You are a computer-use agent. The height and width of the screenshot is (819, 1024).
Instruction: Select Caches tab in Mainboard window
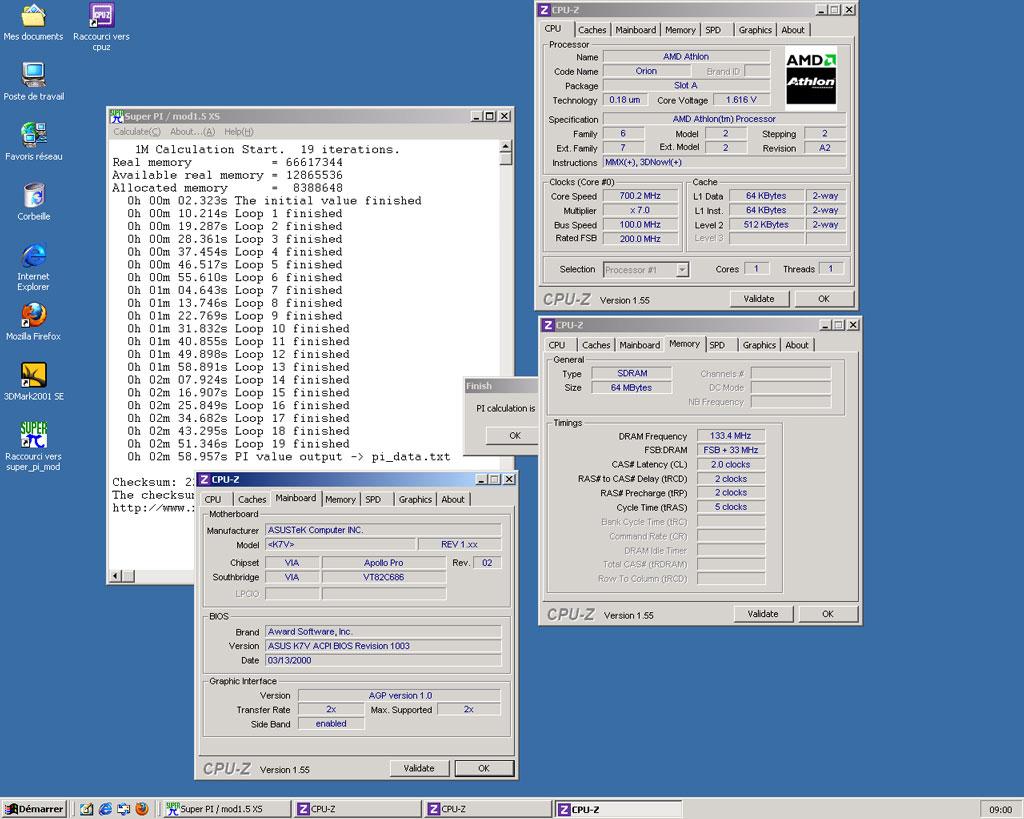coord(252,499)
